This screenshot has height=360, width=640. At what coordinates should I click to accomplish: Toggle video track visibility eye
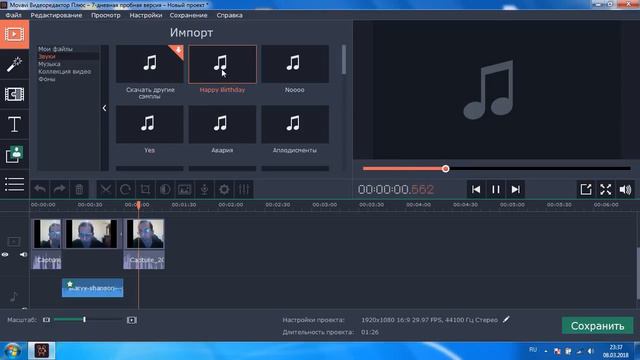(5, 255)
